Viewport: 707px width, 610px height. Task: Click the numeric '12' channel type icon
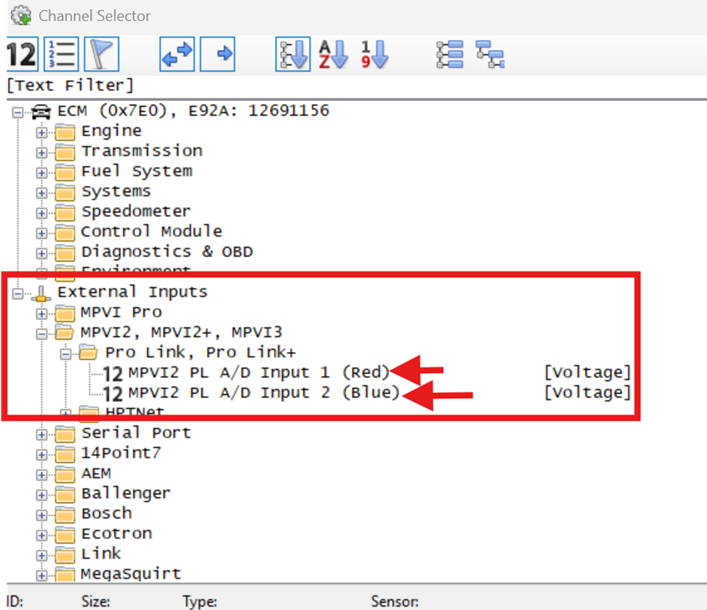(x=20, y=54)
